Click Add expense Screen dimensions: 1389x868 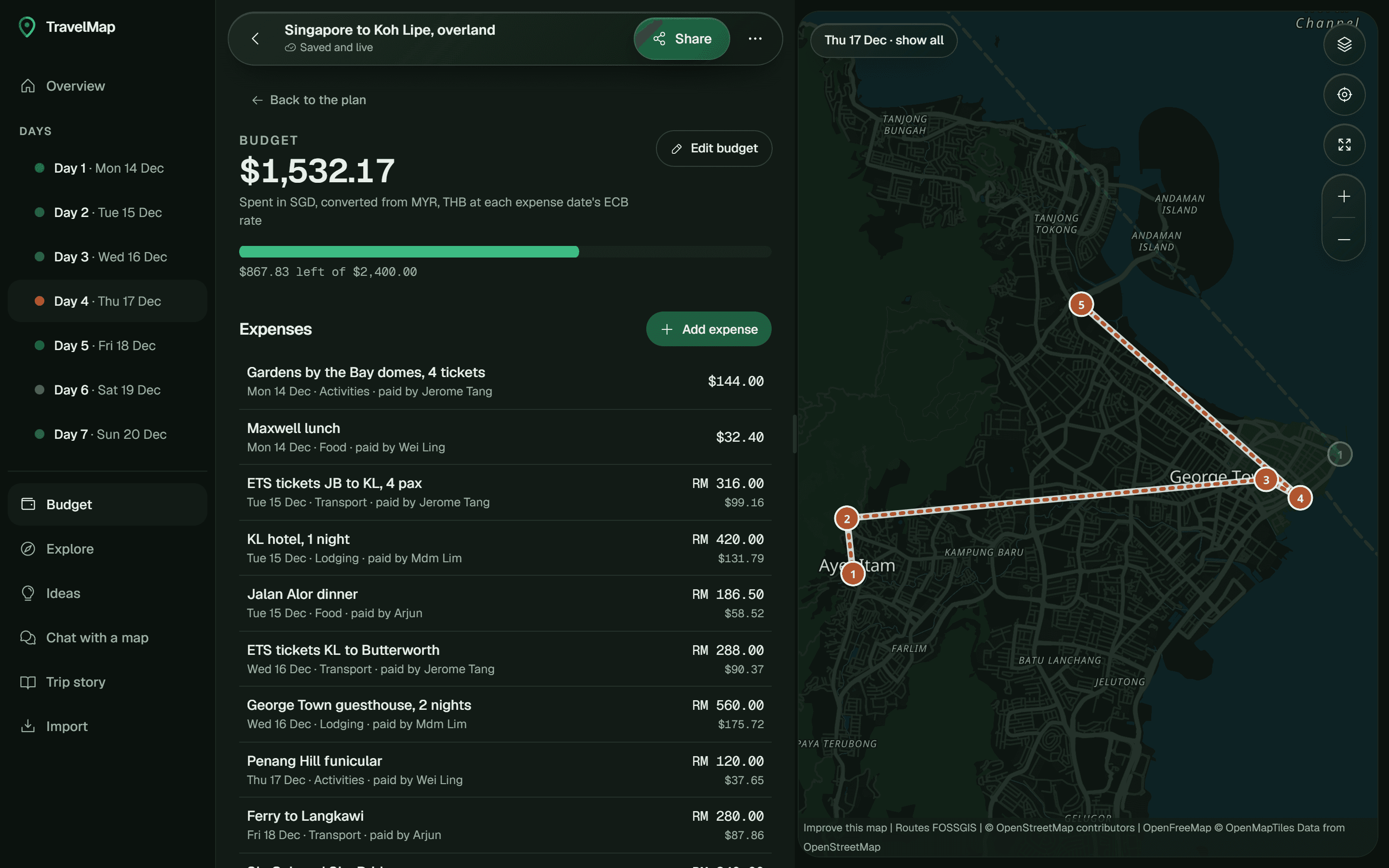coord(708,329)
